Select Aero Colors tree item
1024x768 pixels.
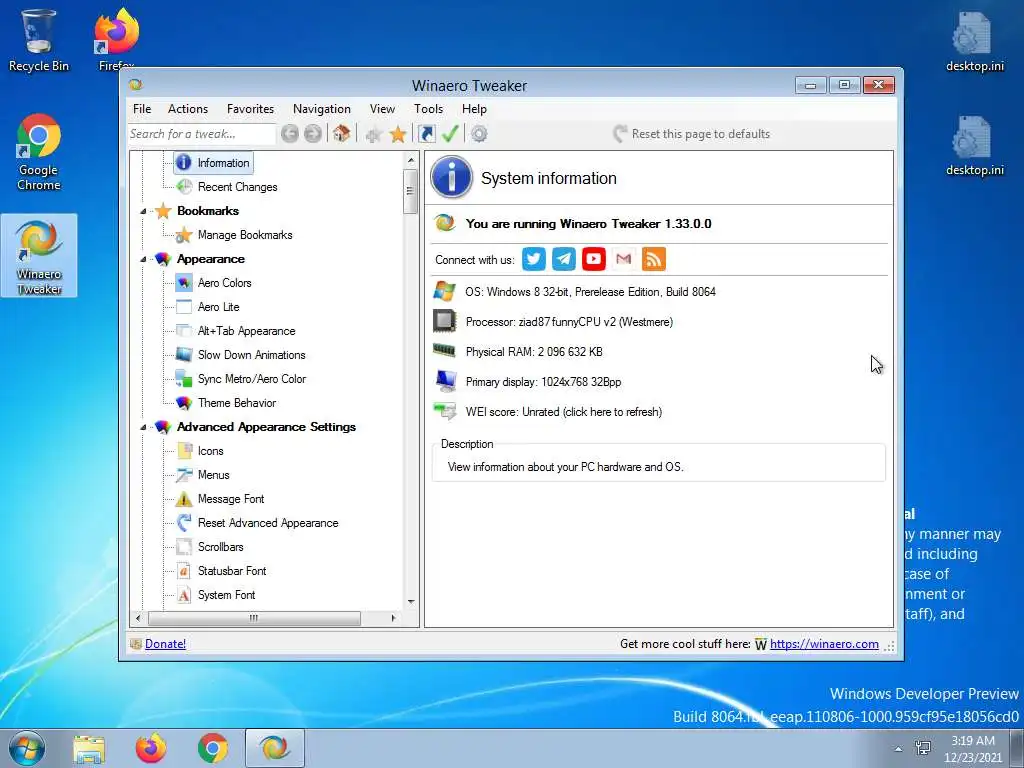tap(224, 283)
